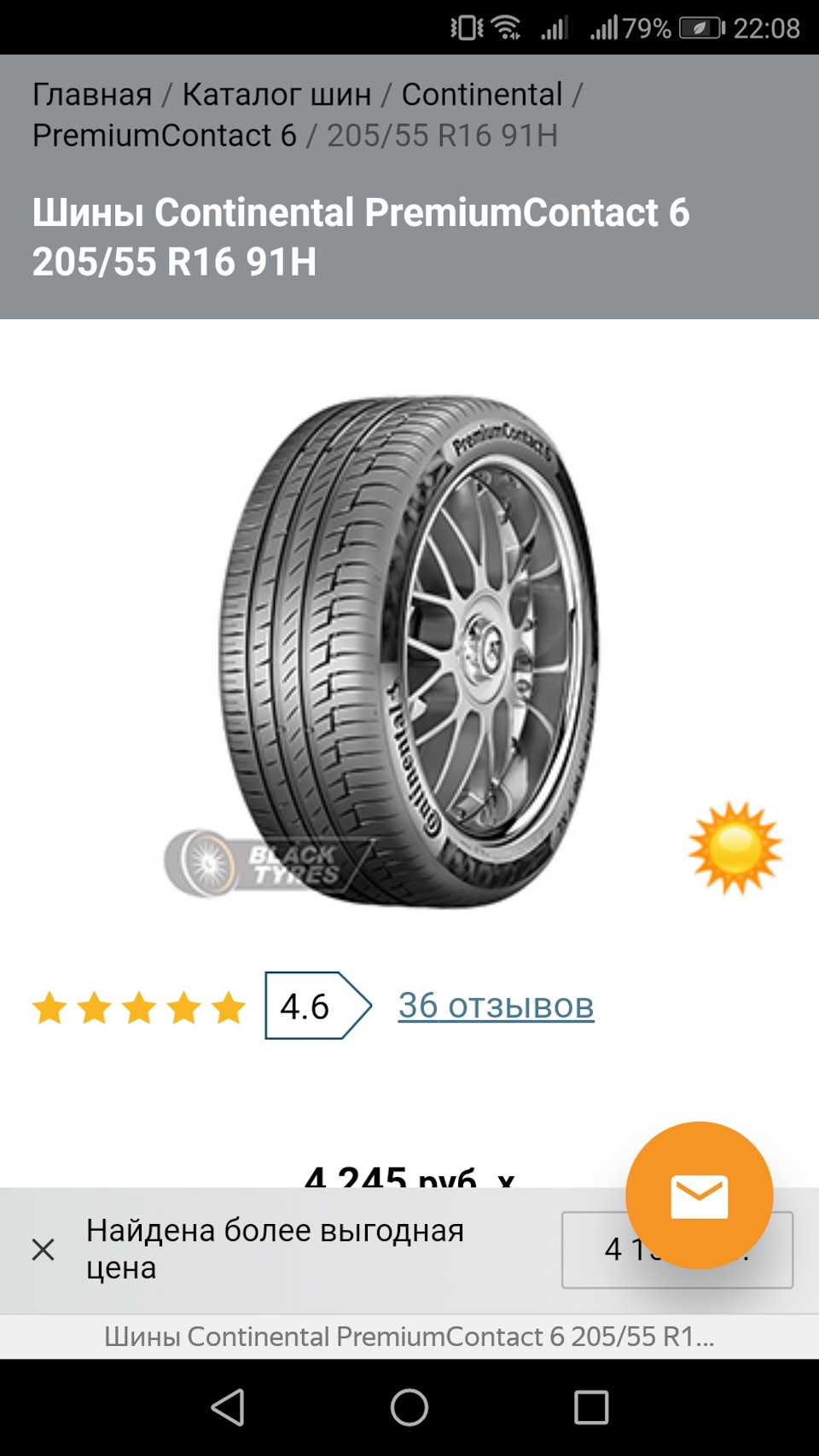The width and height of the screenshot is (819, 1456).
Task: Open Continental brand breadcrumb
Action: click(x=482, y=95)
